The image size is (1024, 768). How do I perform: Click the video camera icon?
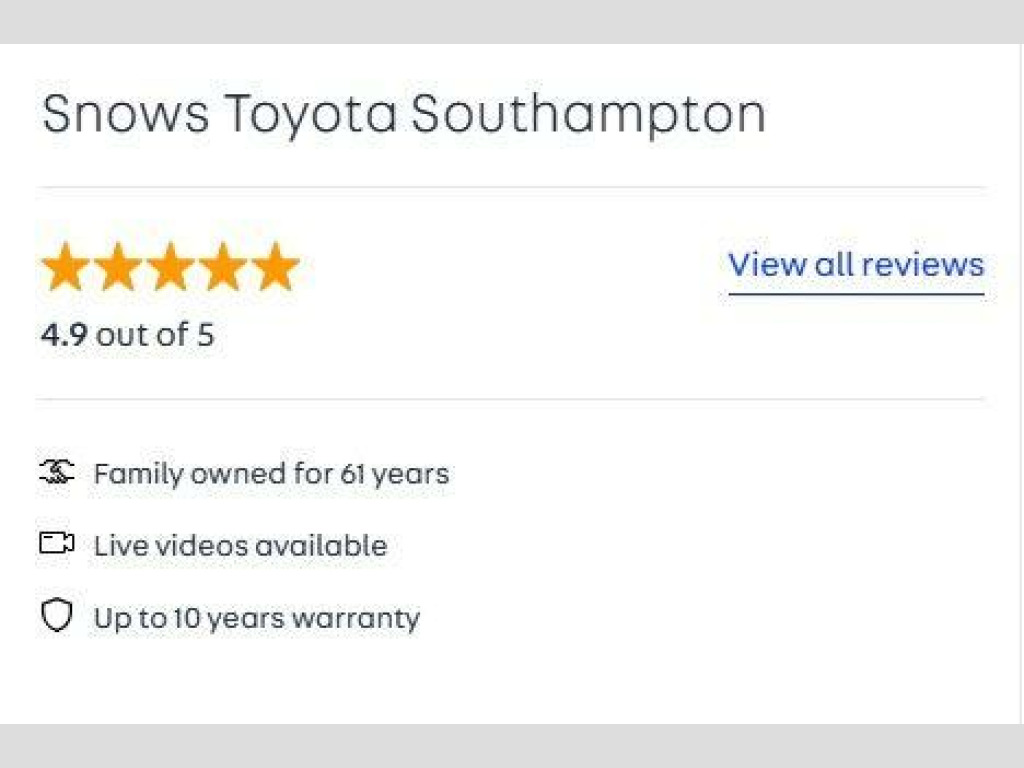57,543
